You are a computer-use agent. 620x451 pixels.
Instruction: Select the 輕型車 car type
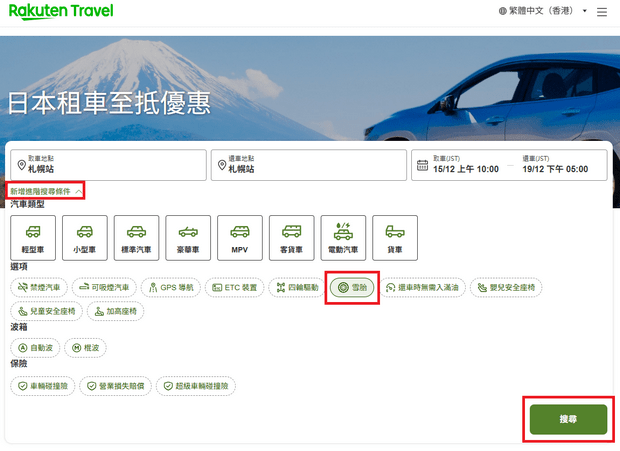pyautogui.click(x=33, y=238)
